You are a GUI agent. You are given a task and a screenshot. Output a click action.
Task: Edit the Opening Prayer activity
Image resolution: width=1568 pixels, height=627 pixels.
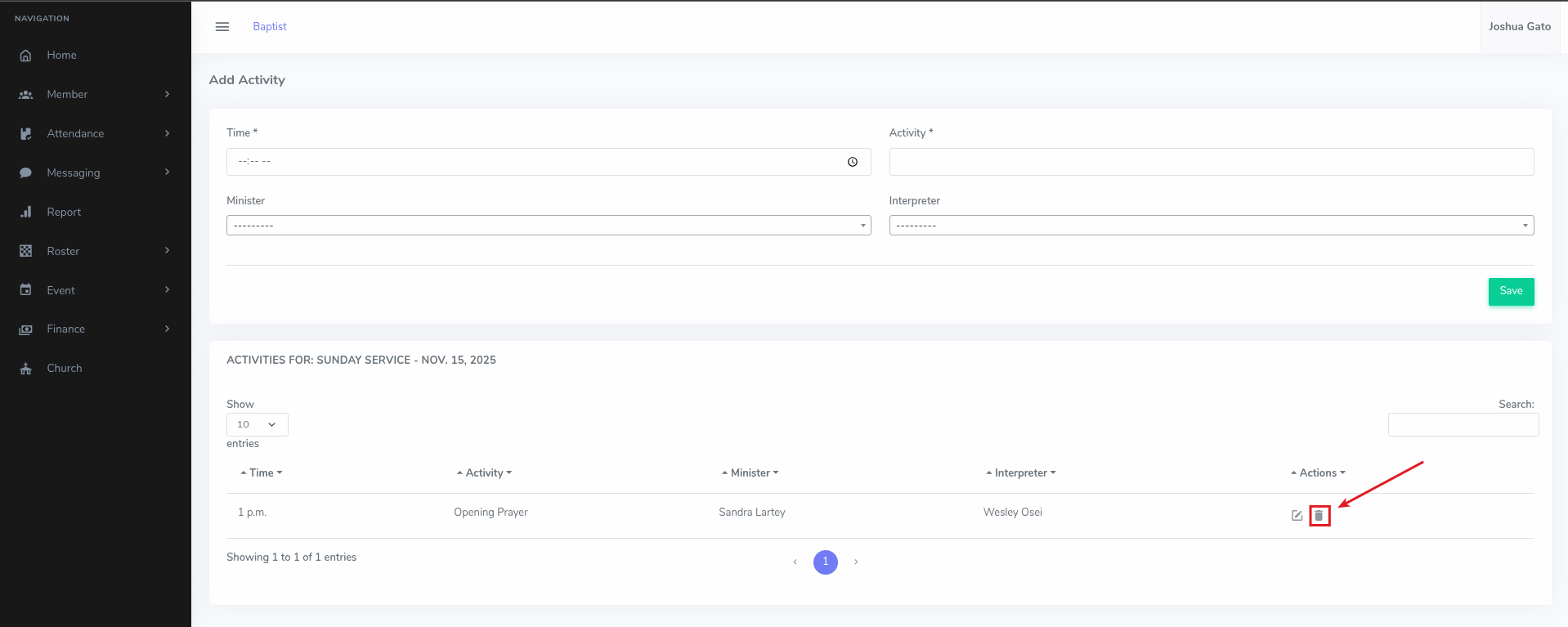click(x=1297, y=516)
